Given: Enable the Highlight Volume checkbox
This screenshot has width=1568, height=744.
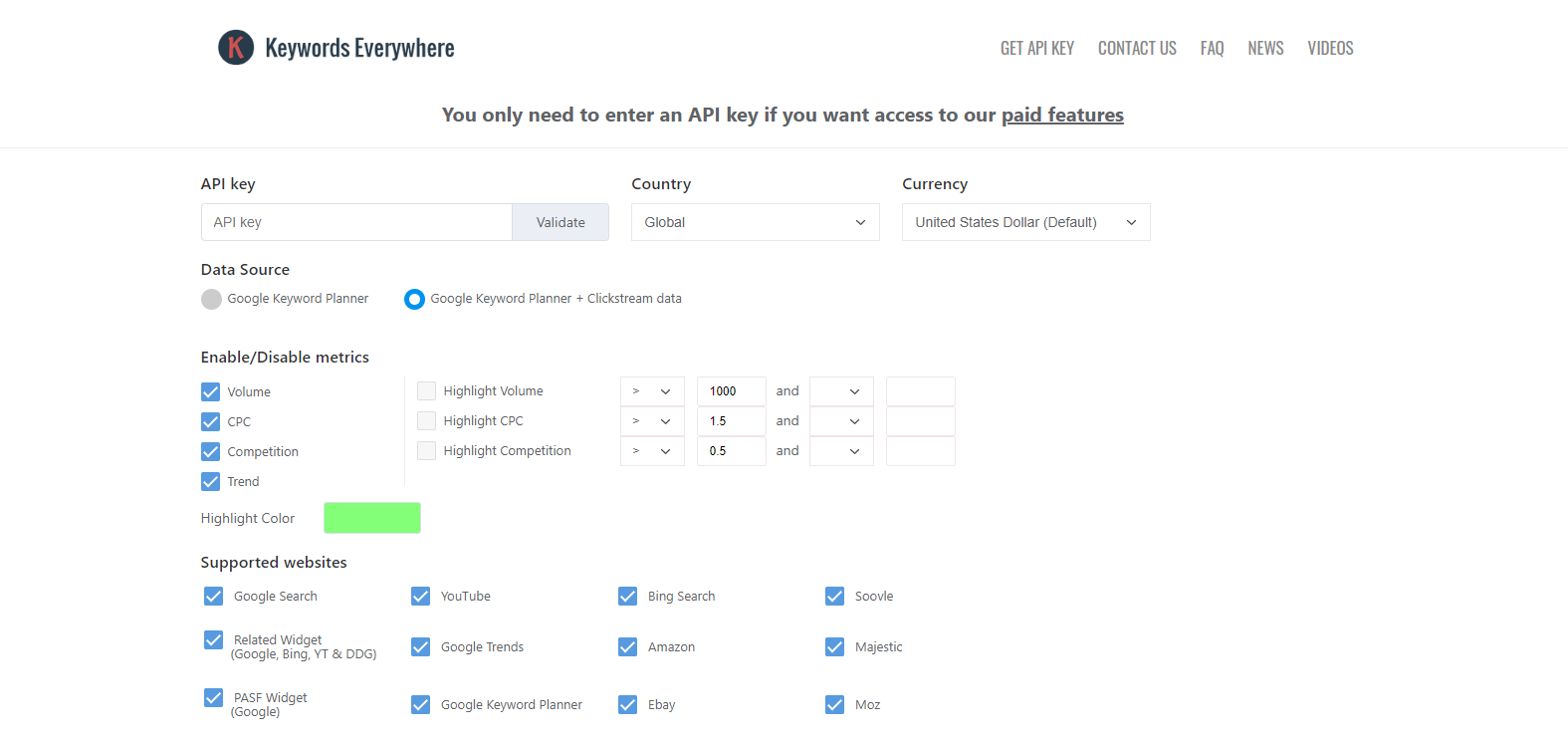Looking at the screenshot, I should tap(426, 390).
